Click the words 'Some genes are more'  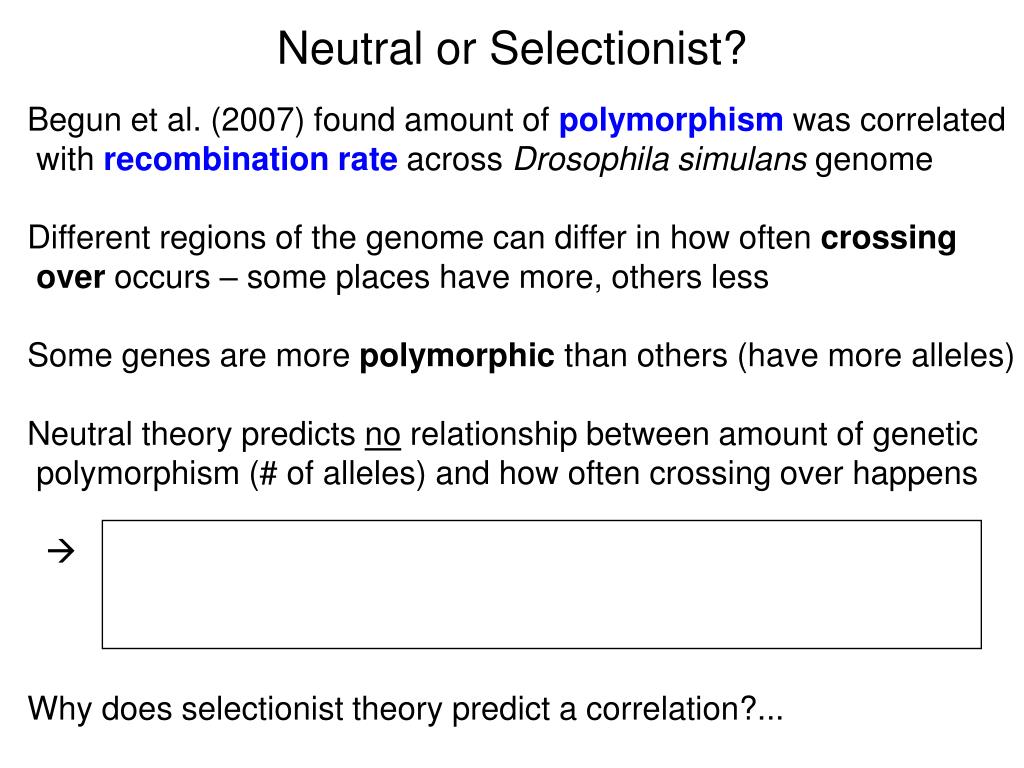pyautogui.click(x=189, y=357)
